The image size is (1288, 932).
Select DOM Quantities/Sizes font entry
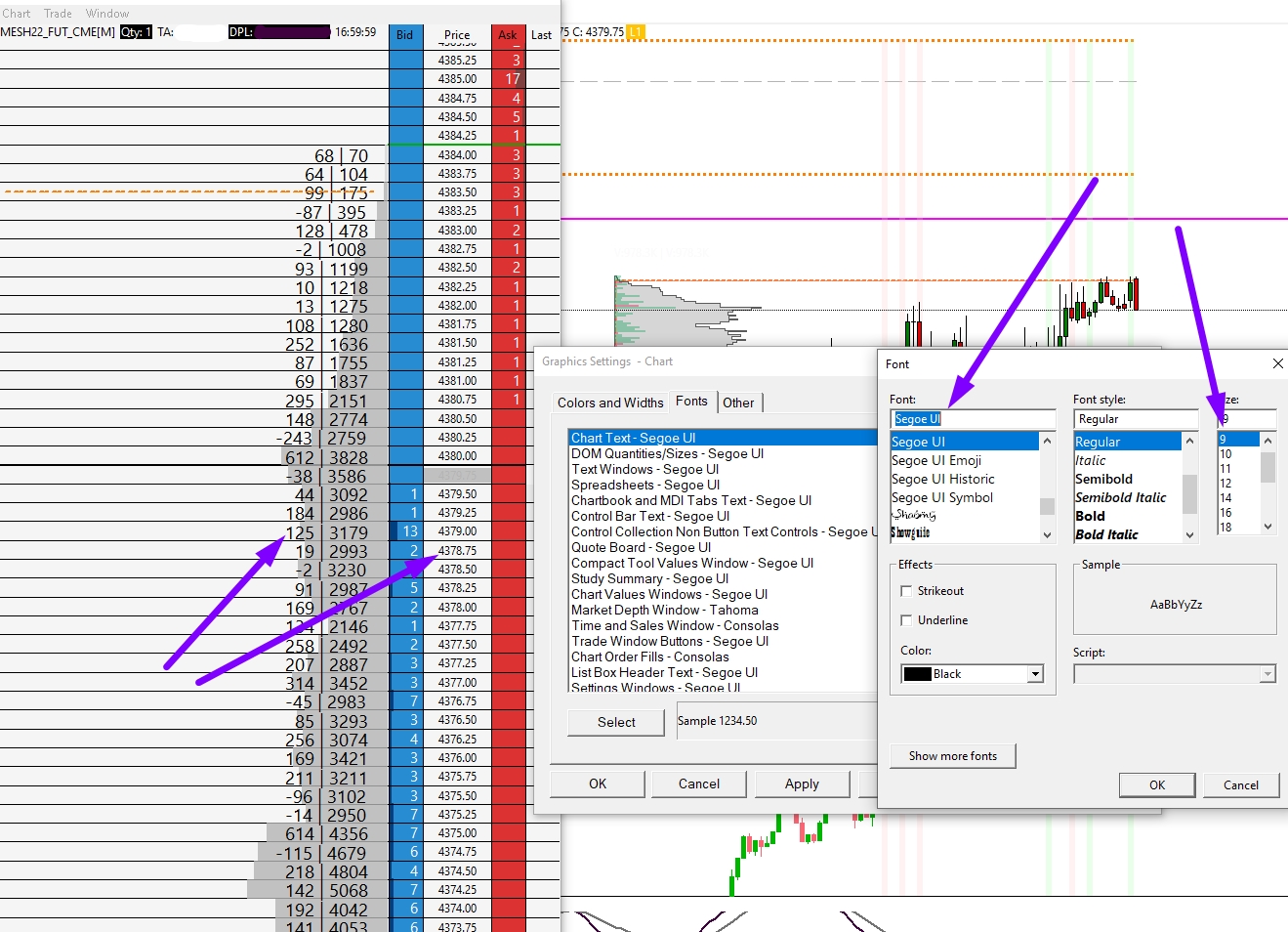[668, 453]
